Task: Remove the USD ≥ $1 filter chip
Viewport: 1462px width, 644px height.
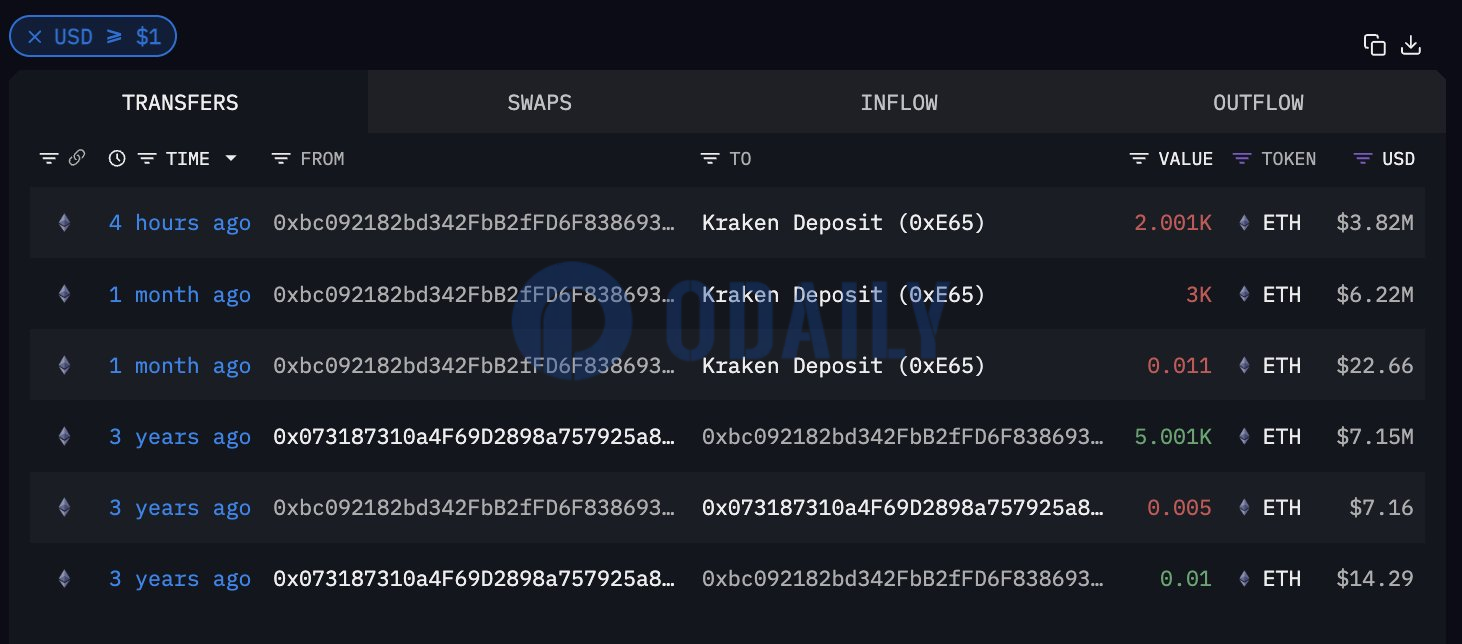Action: 35,37
